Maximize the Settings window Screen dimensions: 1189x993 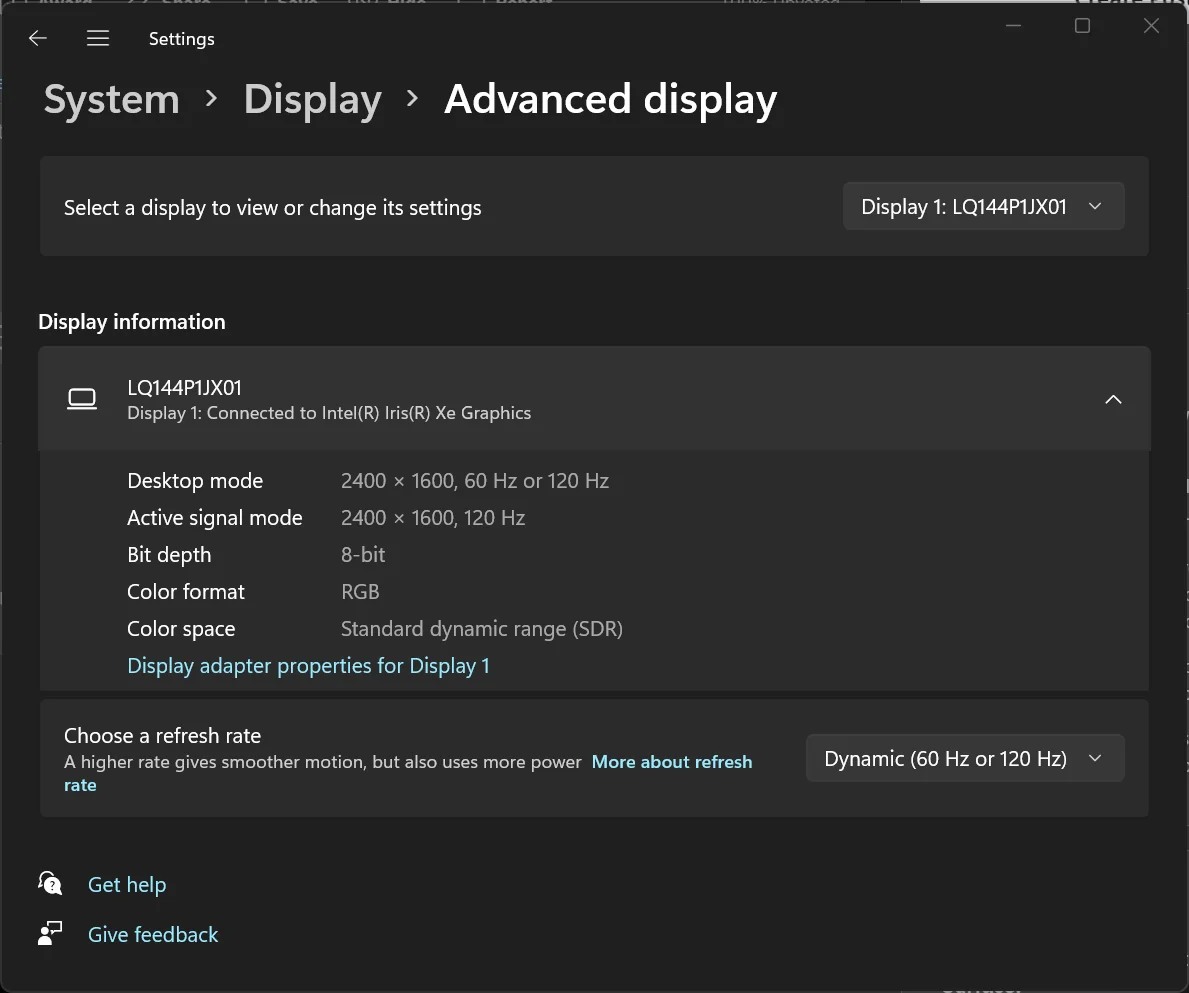(x=1082, y=27)
